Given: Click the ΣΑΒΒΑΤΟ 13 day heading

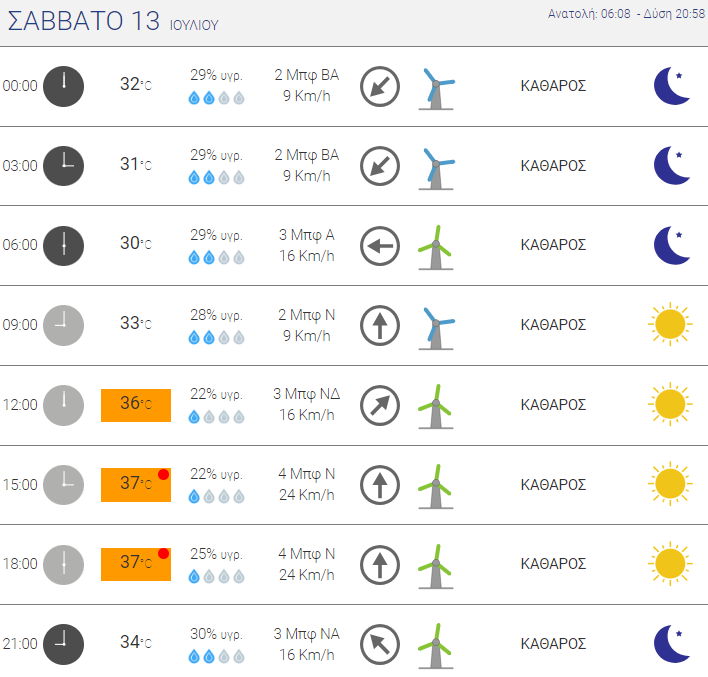Looking at the screenshot, I should coord(84,21).
